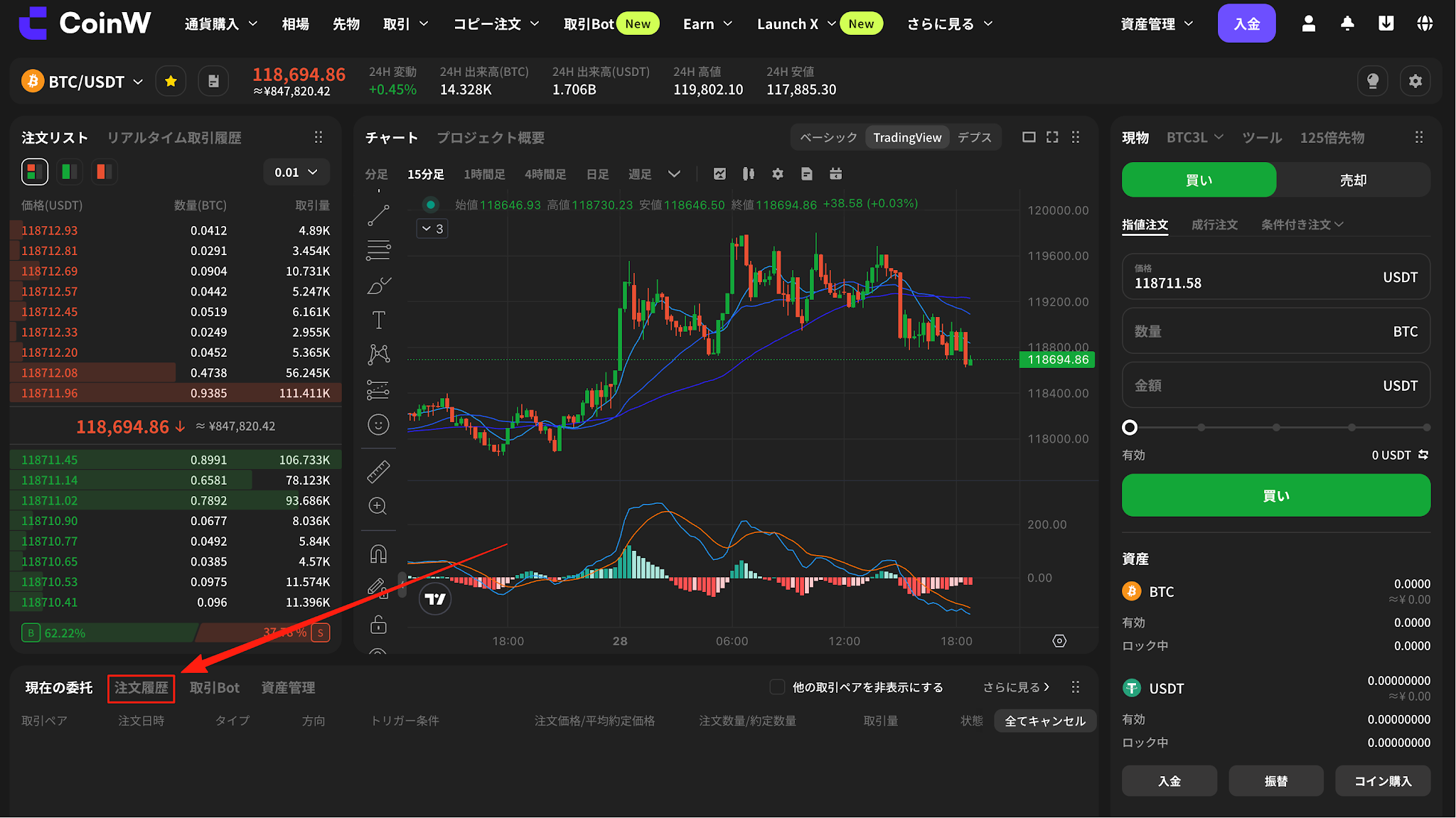This screenshot has width=1456, height=818.
Task: Select the text annotation tool
Action: coord(378,320)
